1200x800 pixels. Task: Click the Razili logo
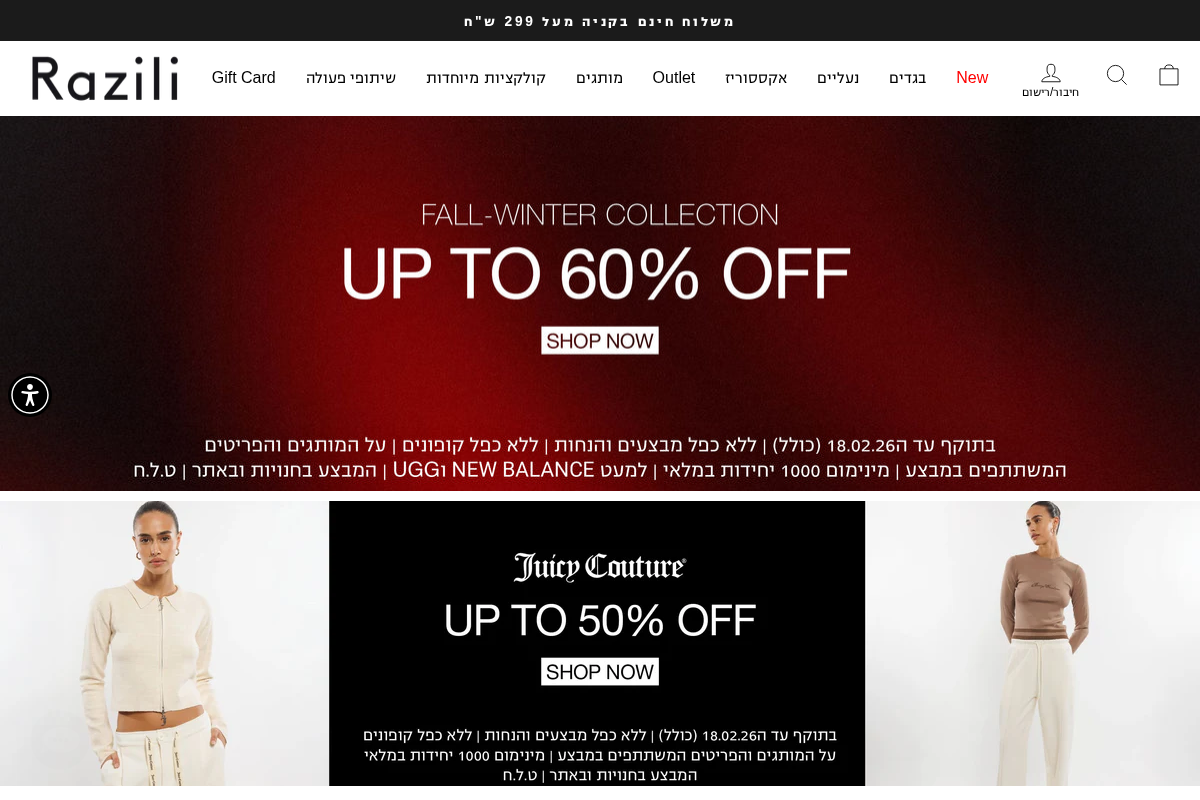tap(105, 78)
